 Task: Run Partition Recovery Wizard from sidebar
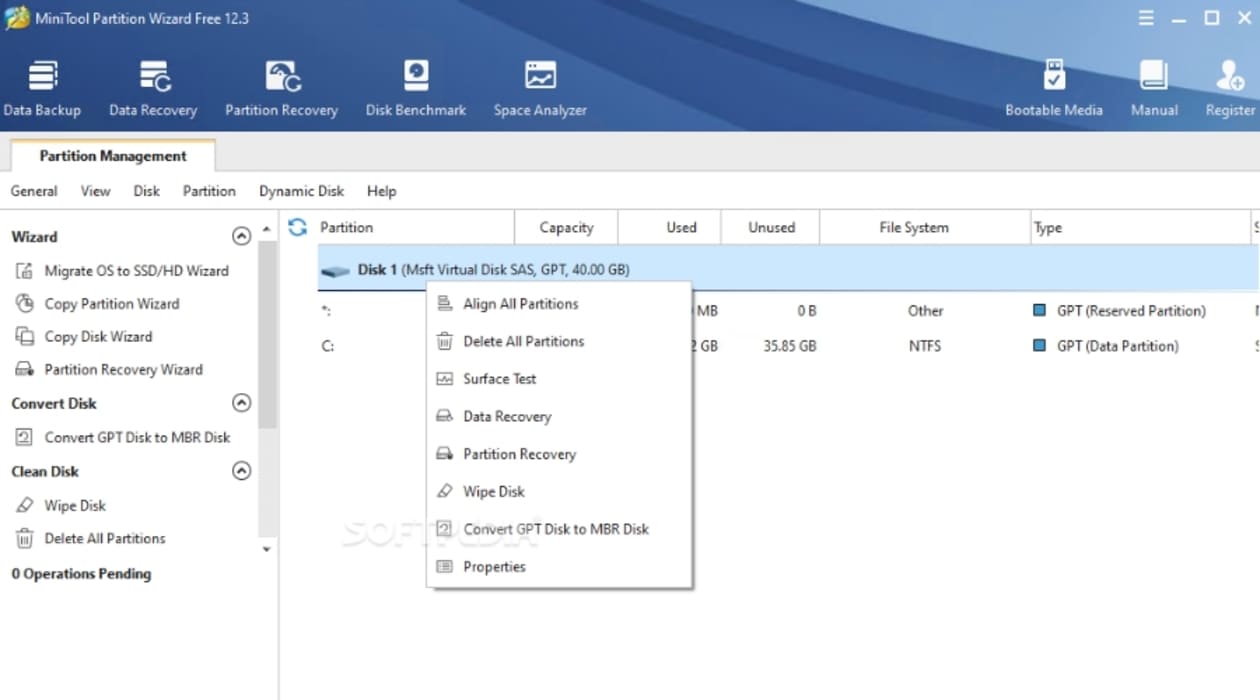[x=123, y=370]
